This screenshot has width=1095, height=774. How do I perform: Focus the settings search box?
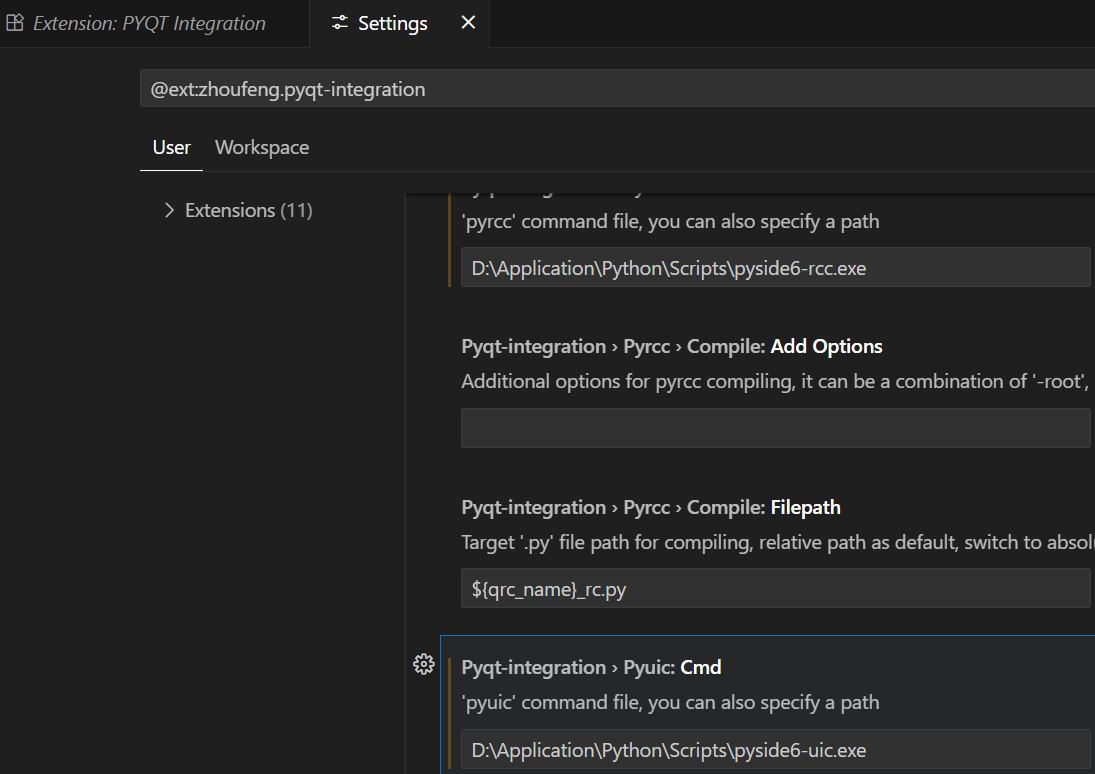click(616, 89)
